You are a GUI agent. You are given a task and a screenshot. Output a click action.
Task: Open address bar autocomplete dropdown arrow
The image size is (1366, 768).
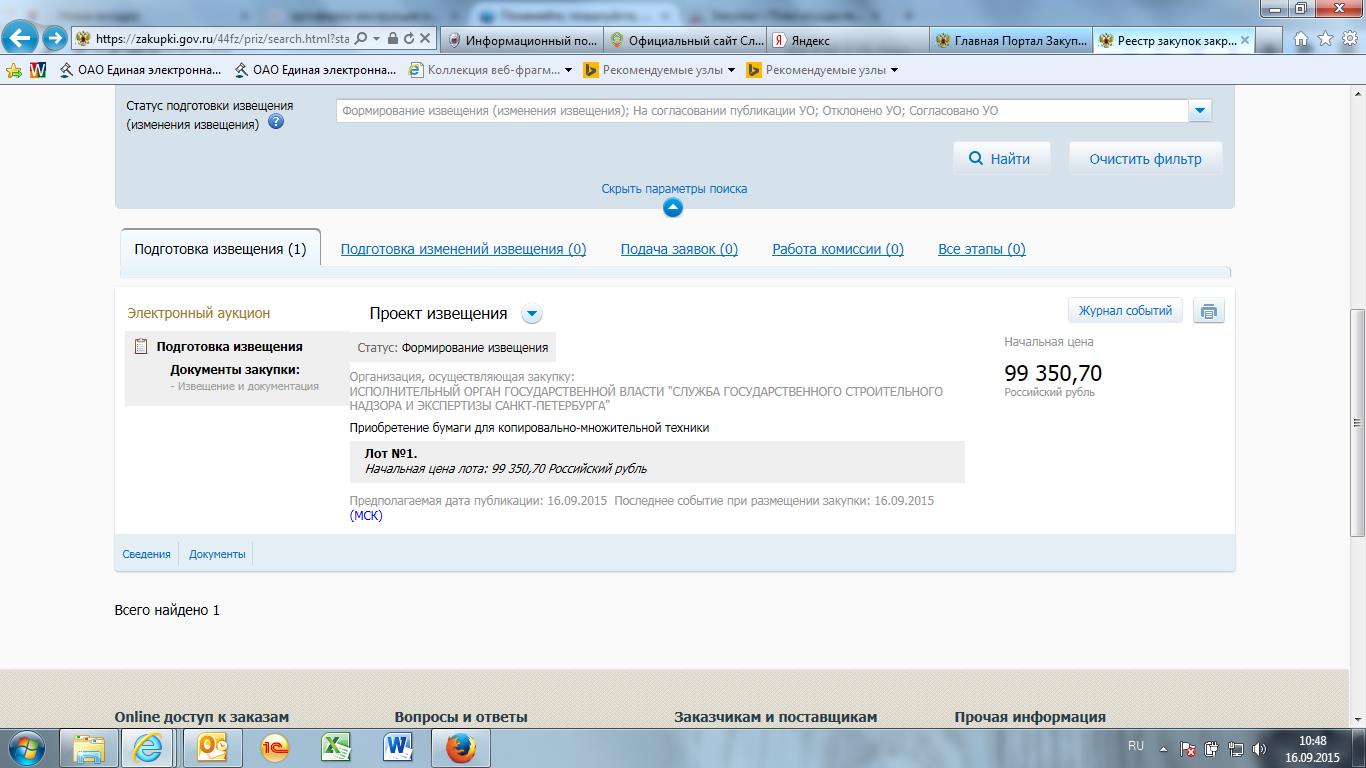(x=376, y=39)
